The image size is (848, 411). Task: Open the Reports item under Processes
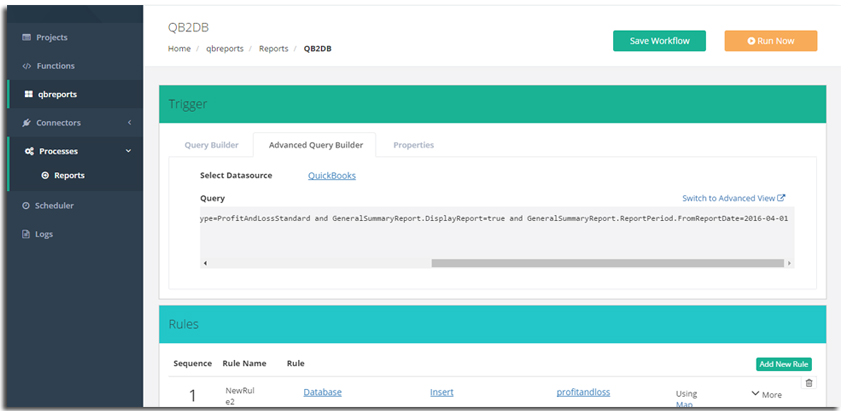[69, 175]
